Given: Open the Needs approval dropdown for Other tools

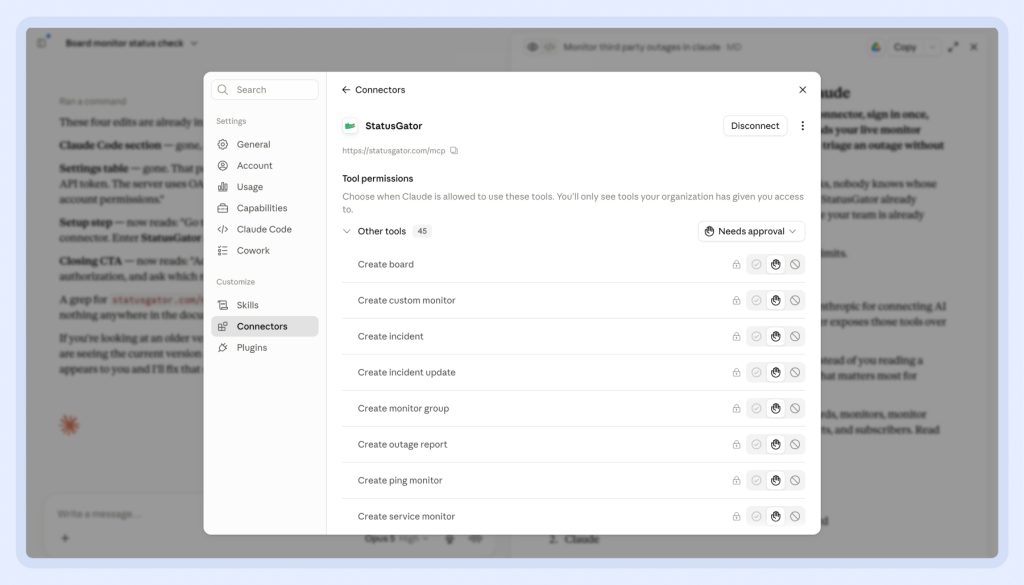Looking at the screenshot, I should (751, 231).
